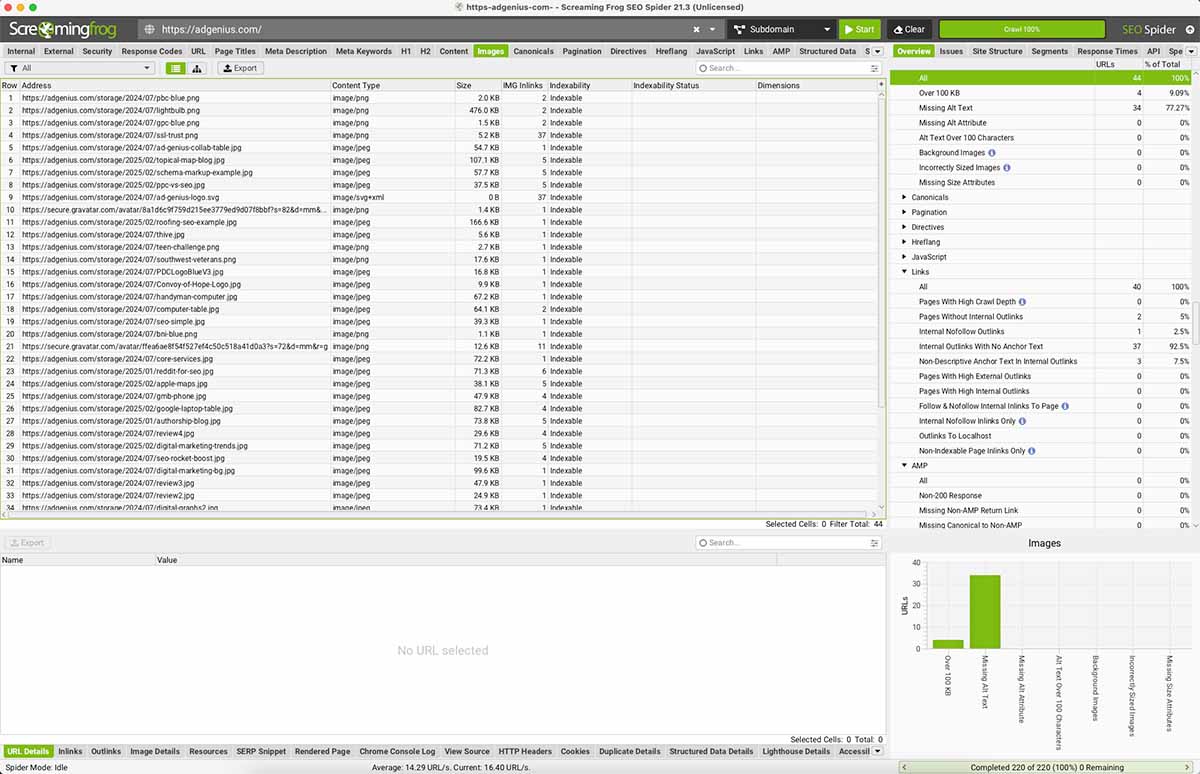Viewport: 1200px width, 774px height.
Task: Click the upper table Search field
Action: [x=782, y=68]
